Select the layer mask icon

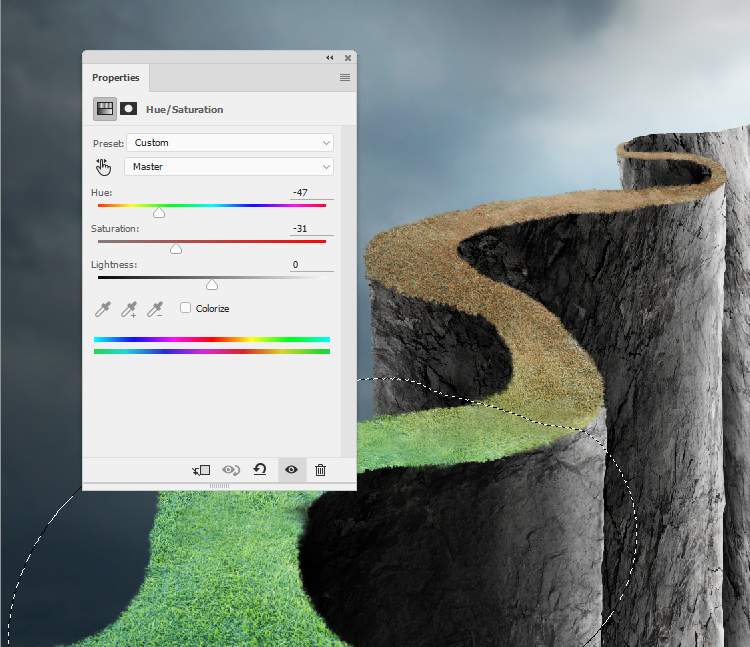pos(128,109)
